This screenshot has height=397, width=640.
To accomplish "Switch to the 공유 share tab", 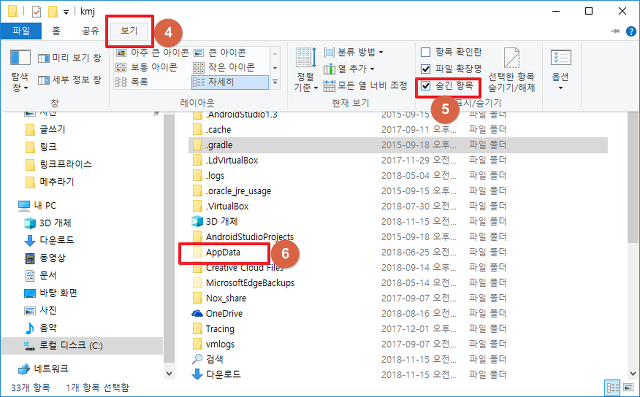I will pos(90,31).
